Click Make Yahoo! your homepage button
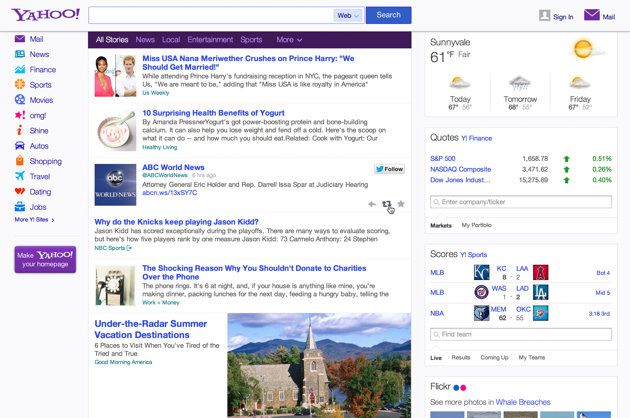Viewport: 630px width, 418px height. tap(45, 259)
